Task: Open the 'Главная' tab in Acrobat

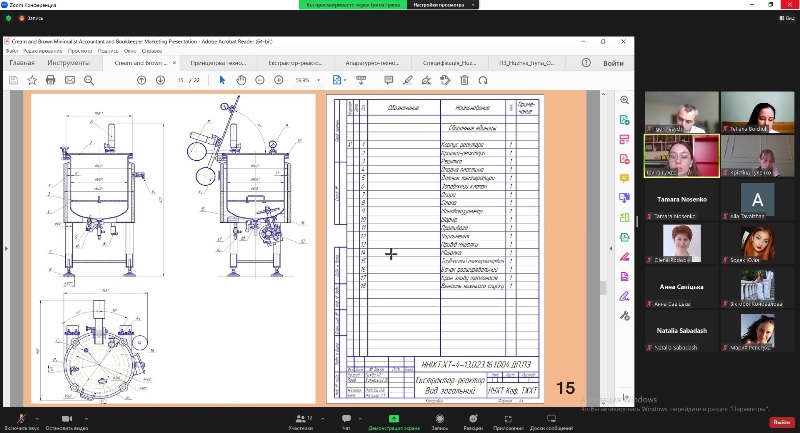Action: [22, 62]
